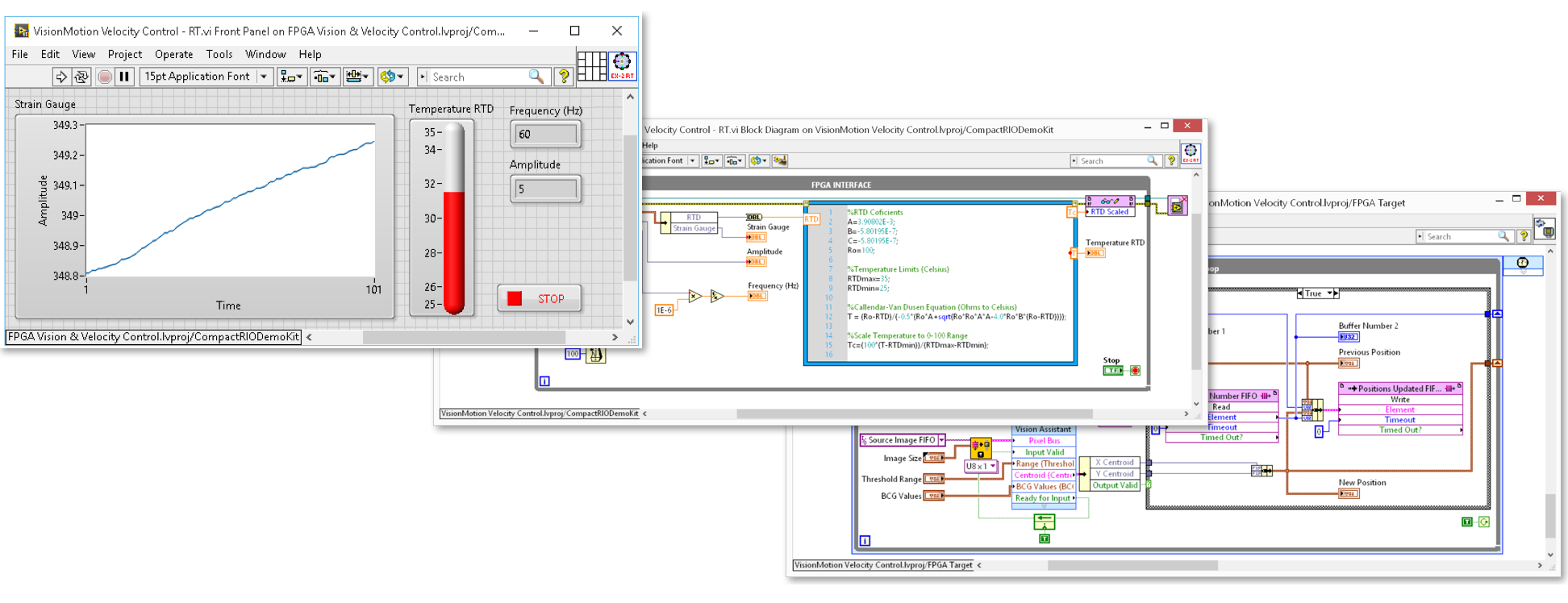Open Align Objects dropdown in Block Diagram
1568x603 pixels.
pos(711,160)
